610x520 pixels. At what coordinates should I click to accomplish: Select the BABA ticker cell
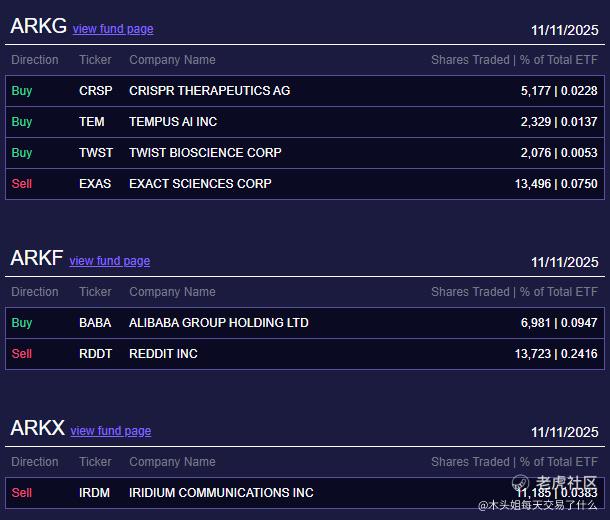click(95, 323)
